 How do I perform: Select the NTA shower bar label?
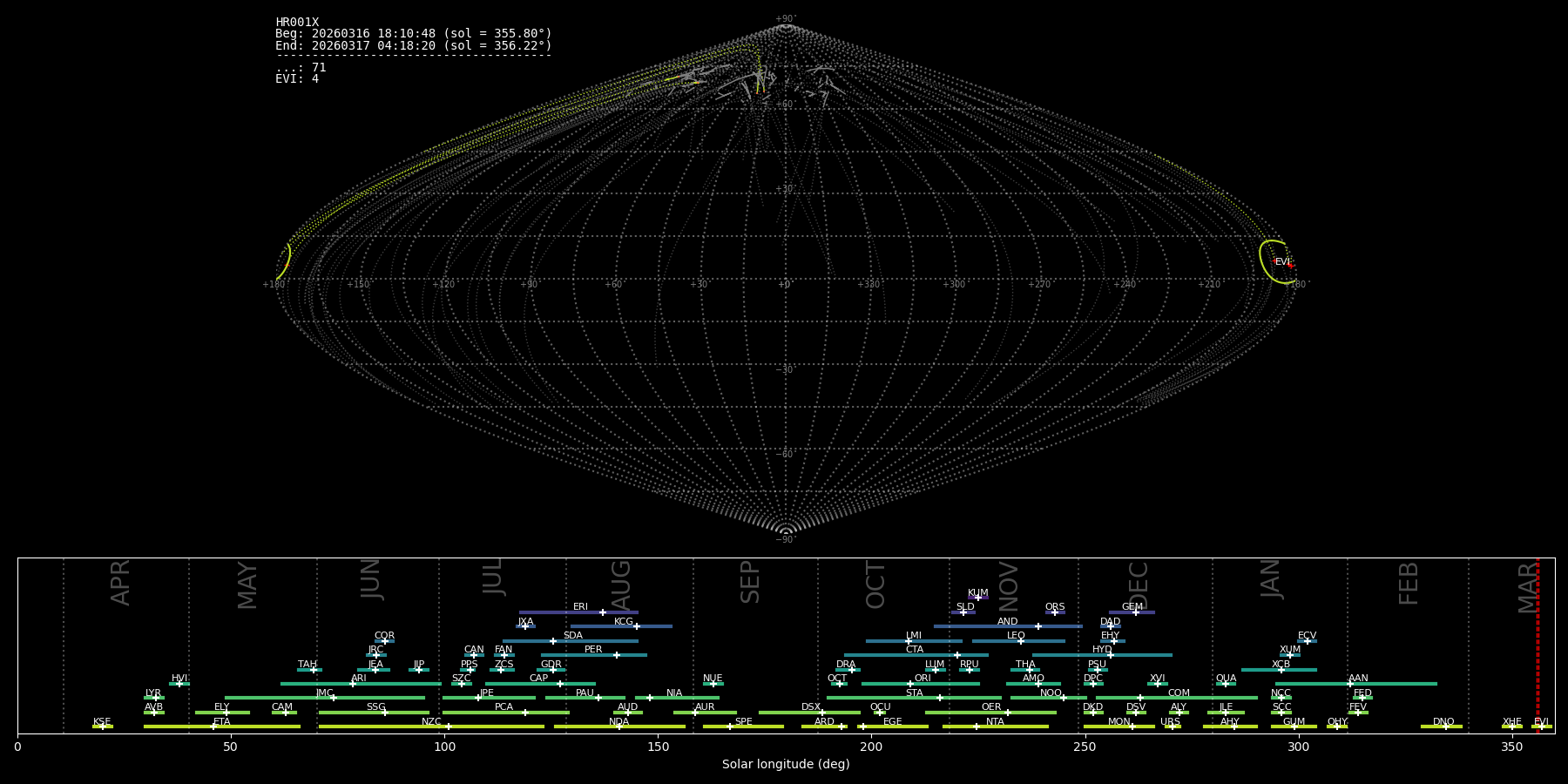[x=995, y=721]
